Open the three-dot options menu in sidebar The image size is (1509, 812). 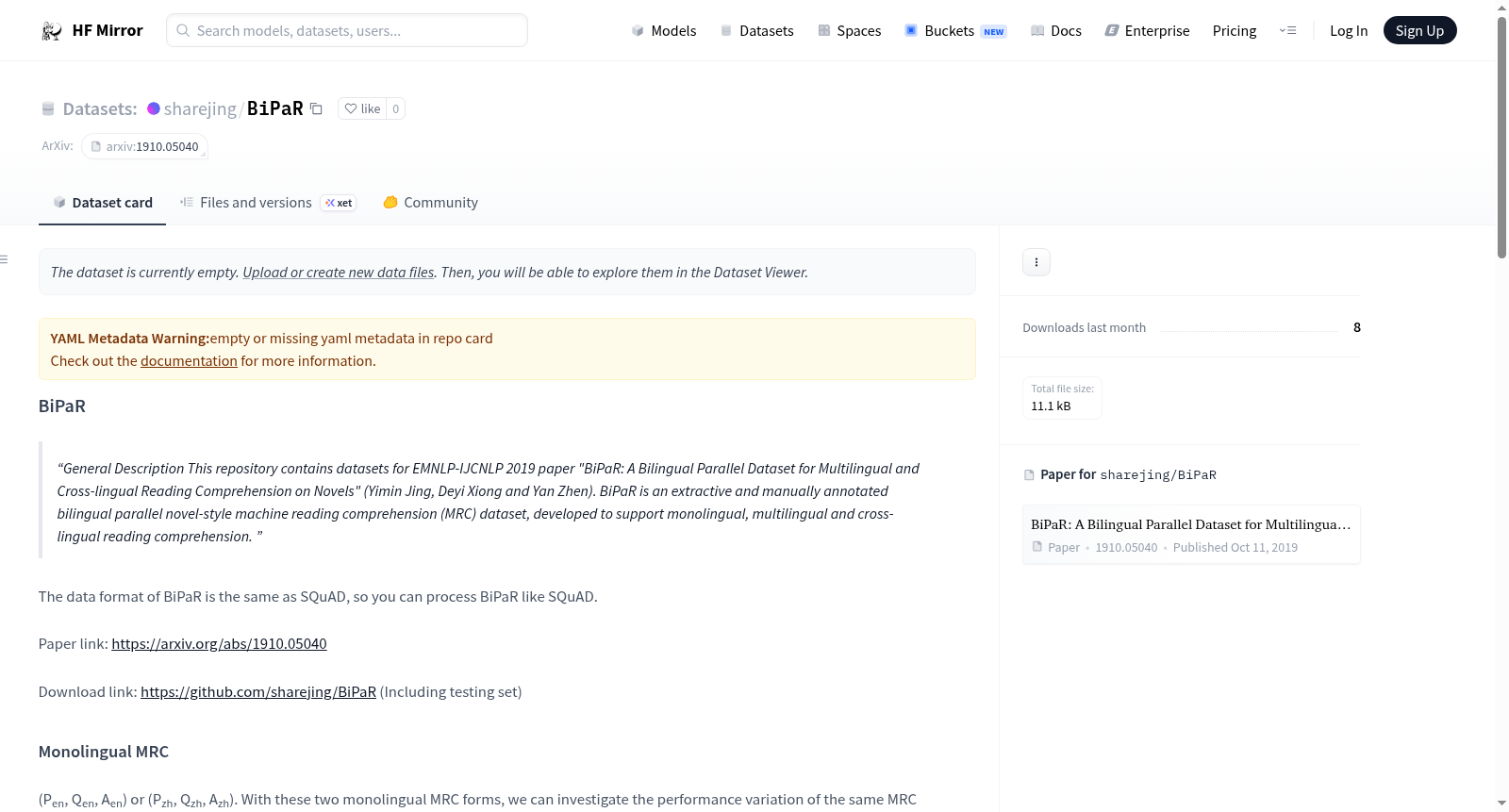[1036, 262]
